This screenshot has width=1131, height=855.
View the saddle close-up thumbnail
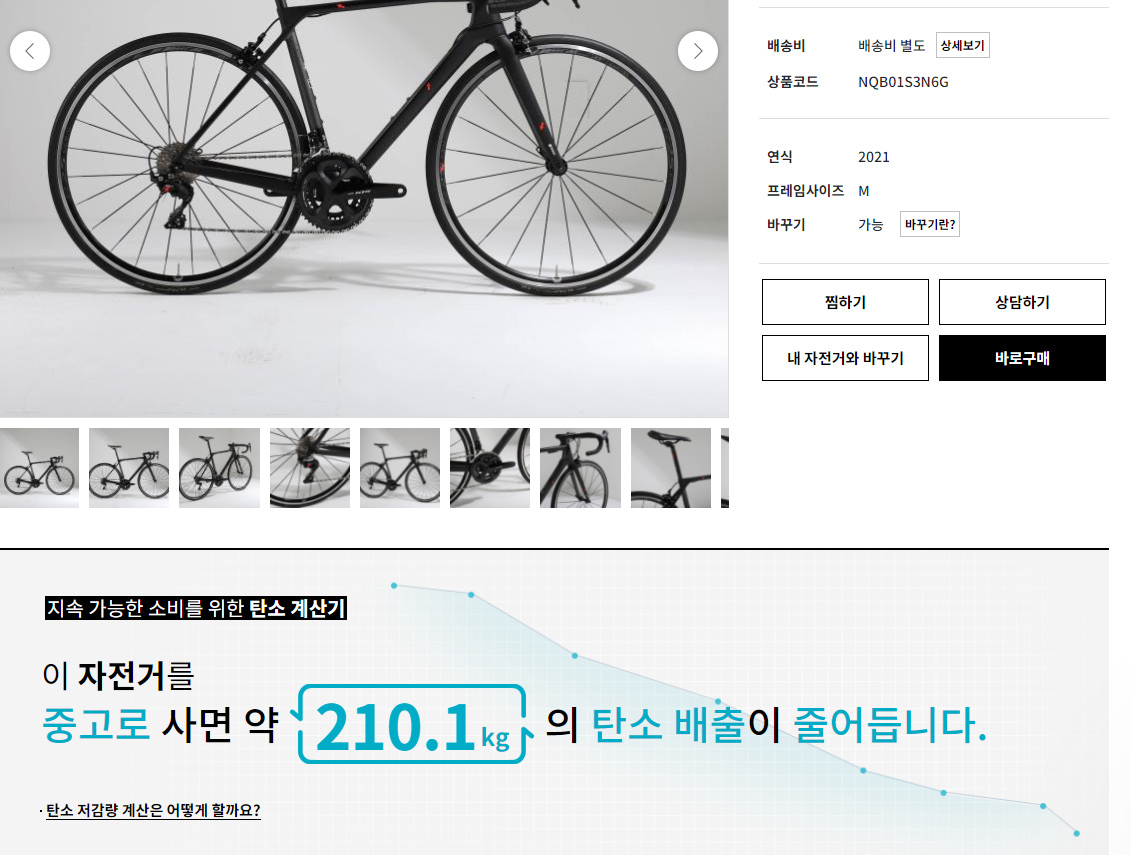(x=671, y=468)
